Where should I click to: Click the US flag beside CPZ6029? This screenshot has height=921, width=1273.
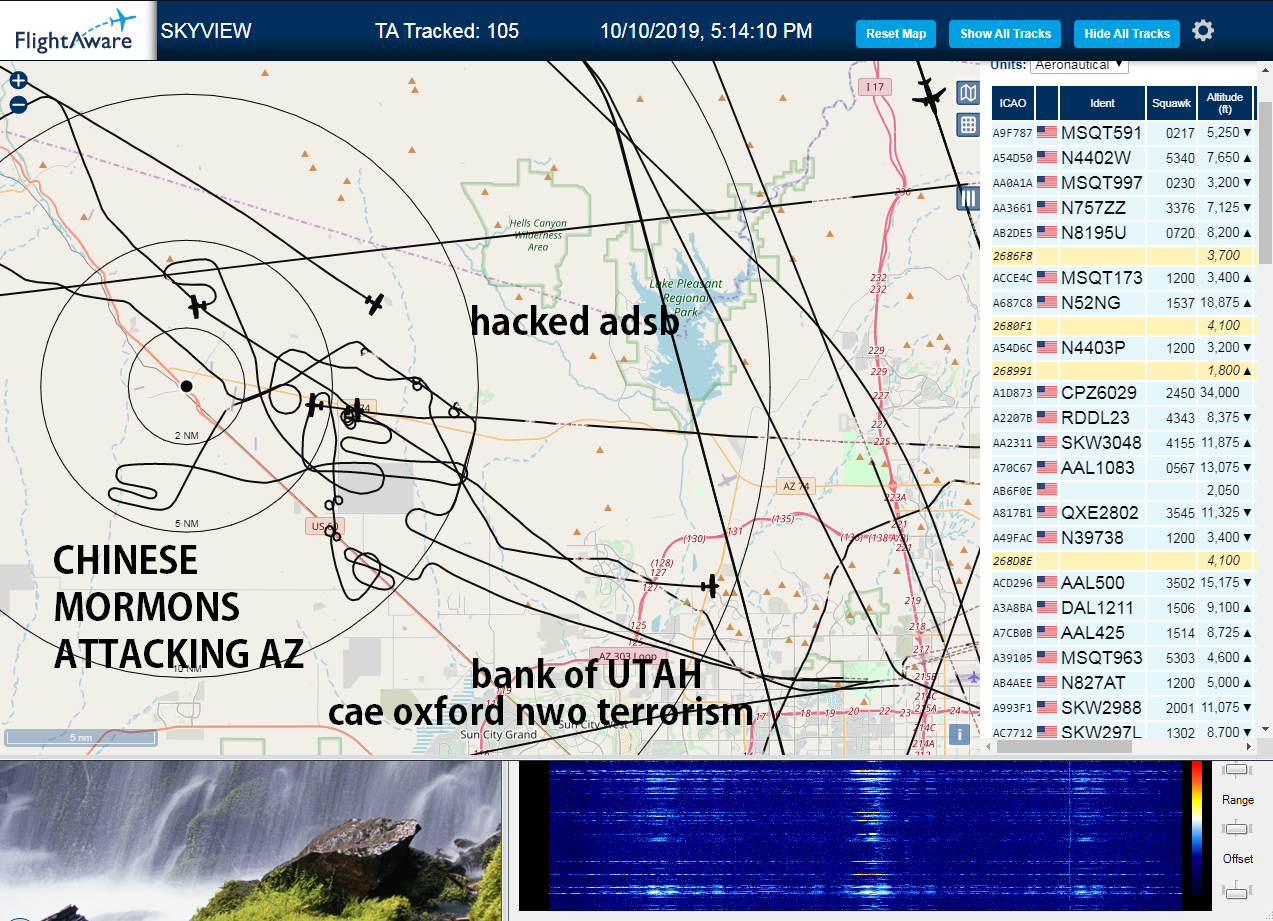pyautogui.click(x=1047, y=392)
